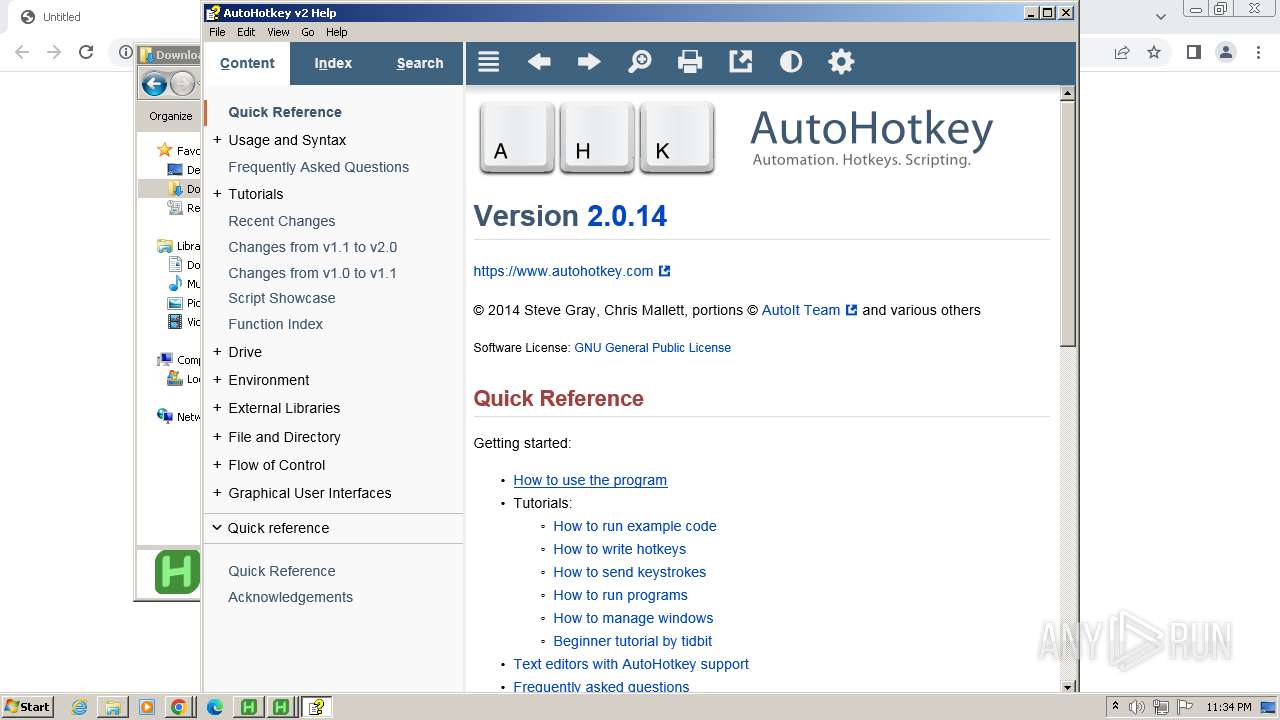Viewport: 1280px width, 720px height.
Task: Open page in browser via export icon
Action: point(740,62)
